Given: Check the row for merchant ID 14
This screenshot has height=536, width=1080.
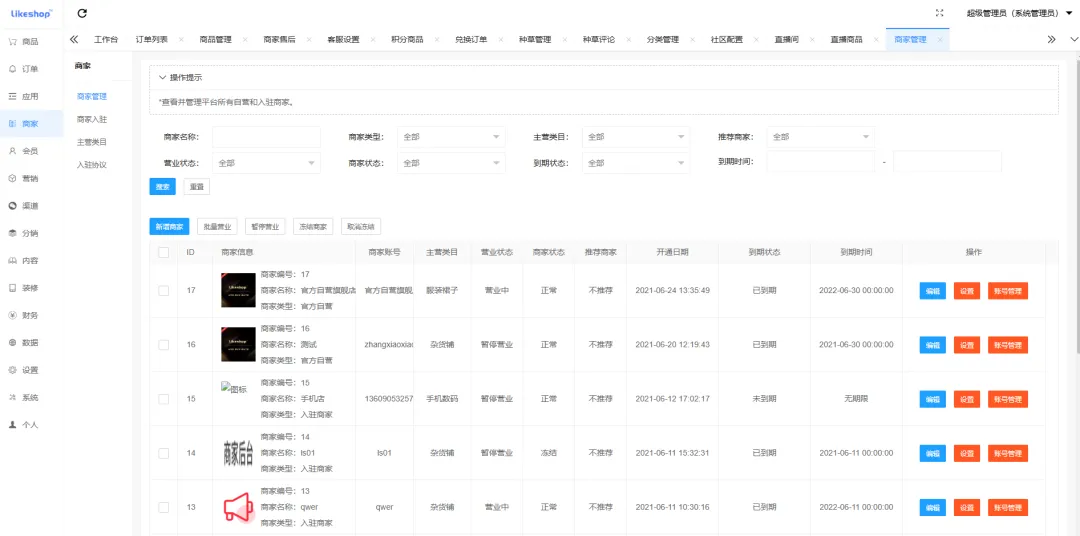Looking at the screenshot, I should tap(163, 453).
